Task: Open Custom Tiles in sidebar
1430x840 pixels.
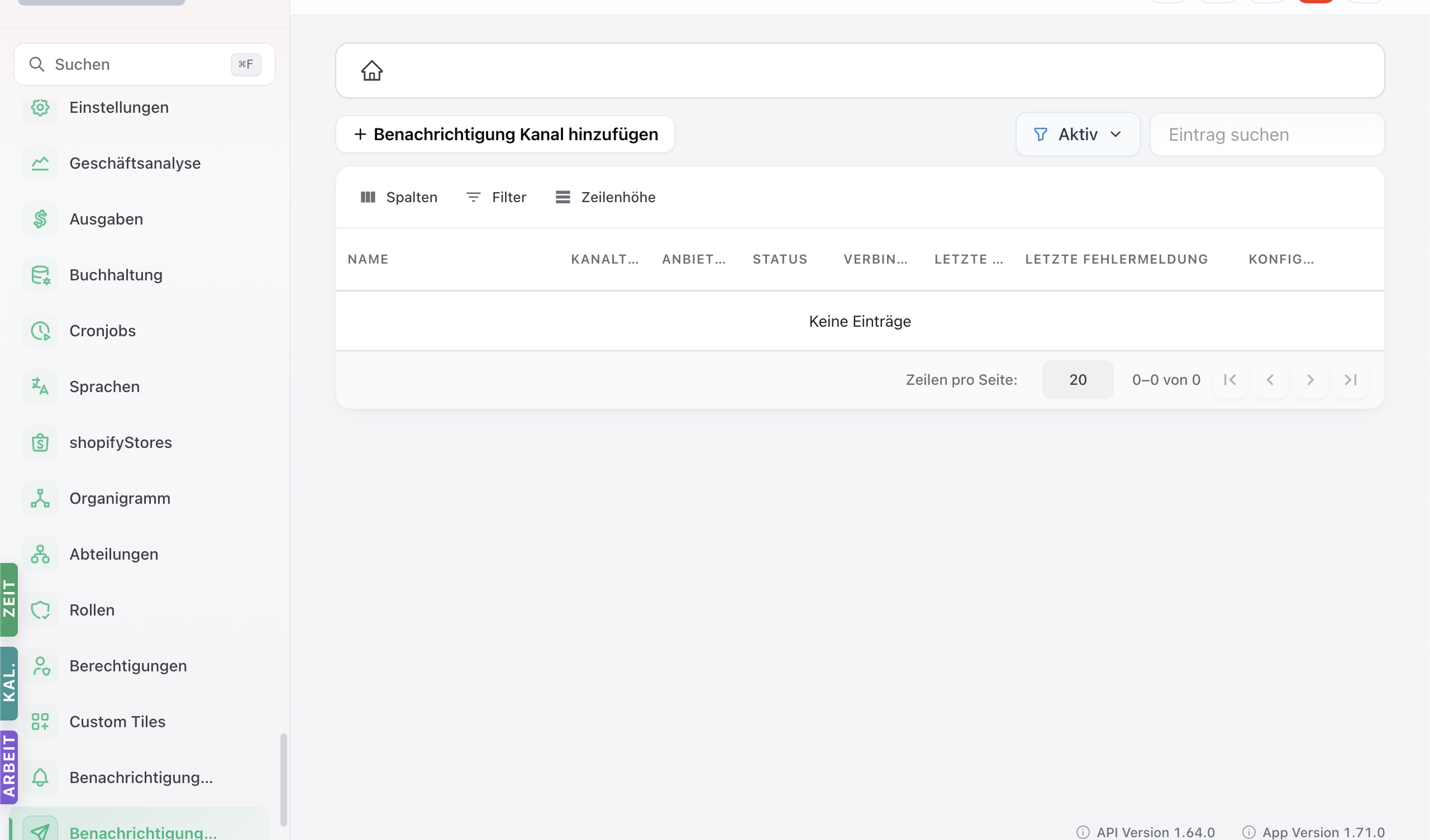Action: pyautogui.click(x=117, y=722)
